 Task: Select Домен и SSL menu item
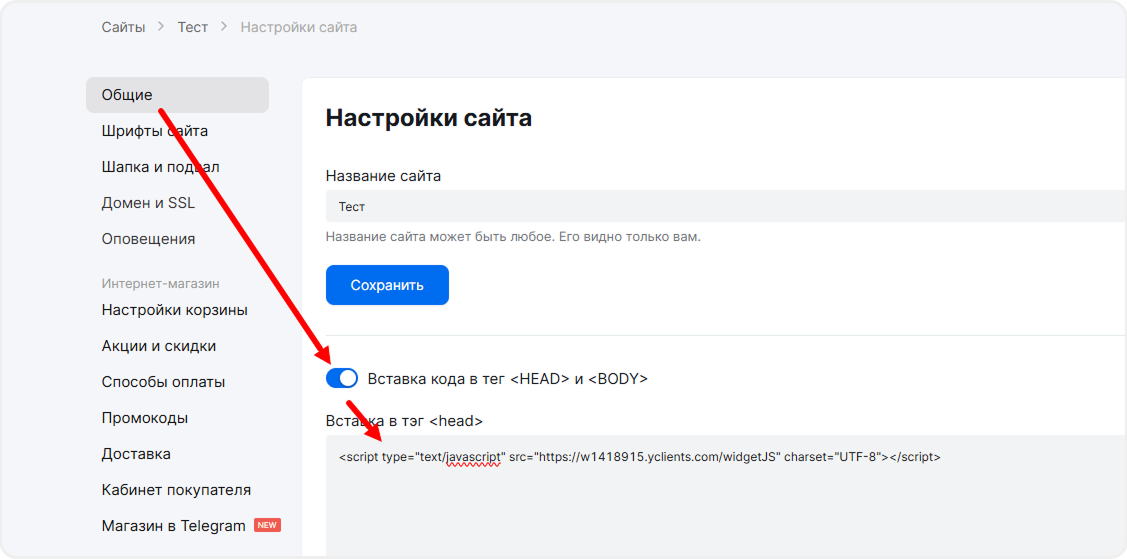[148, 203]
